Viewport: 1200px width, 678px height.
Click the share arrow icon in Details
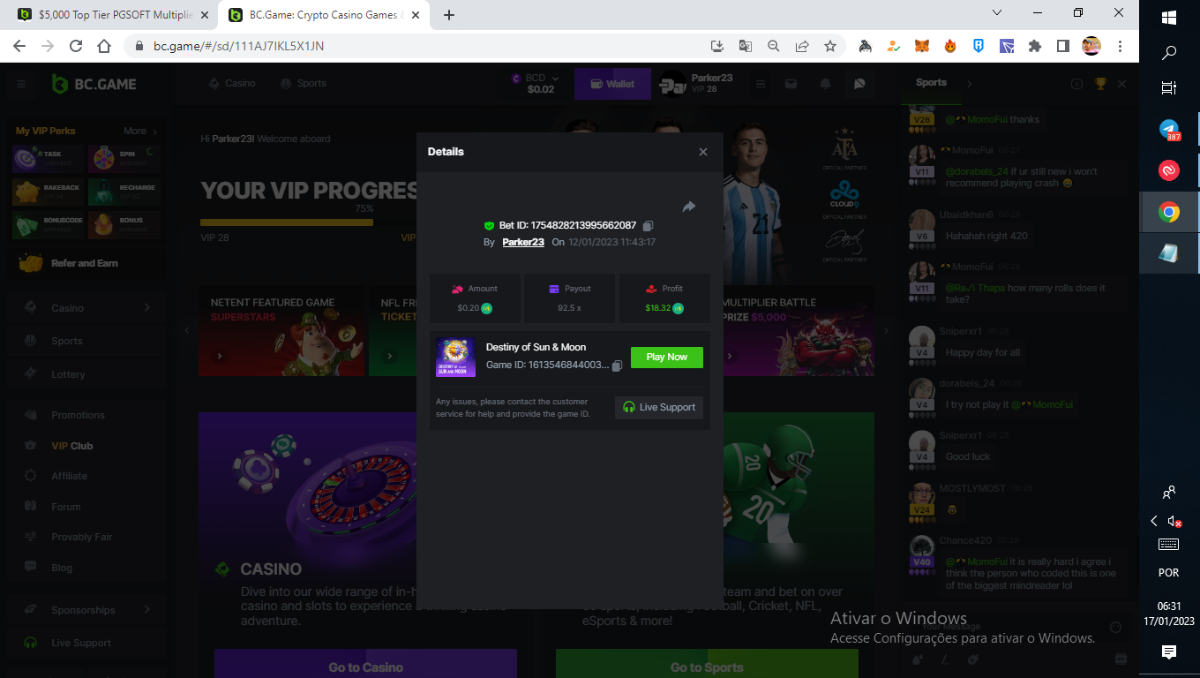[x=689, y=206]
